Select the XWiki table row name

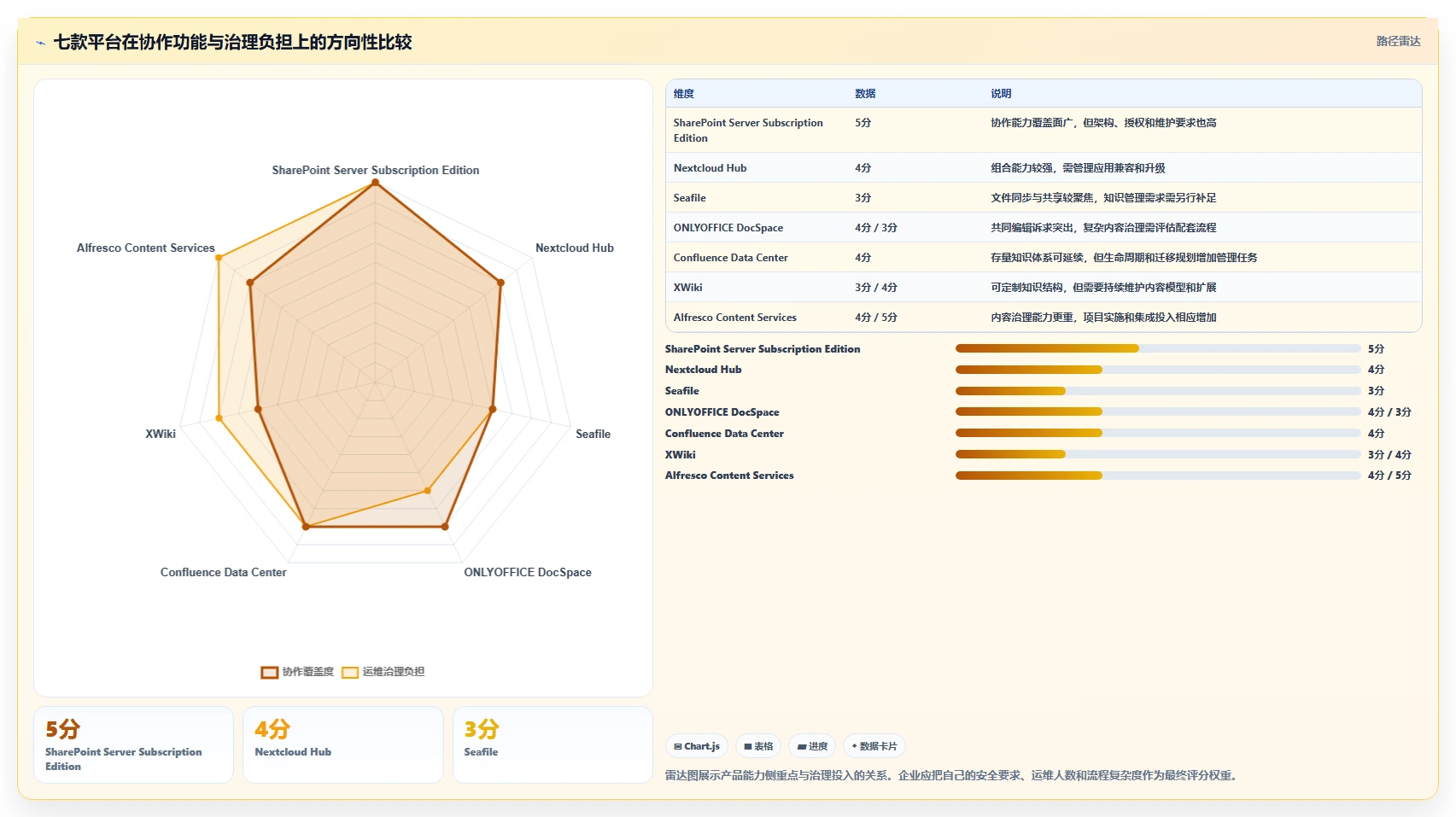click(688, 288)
